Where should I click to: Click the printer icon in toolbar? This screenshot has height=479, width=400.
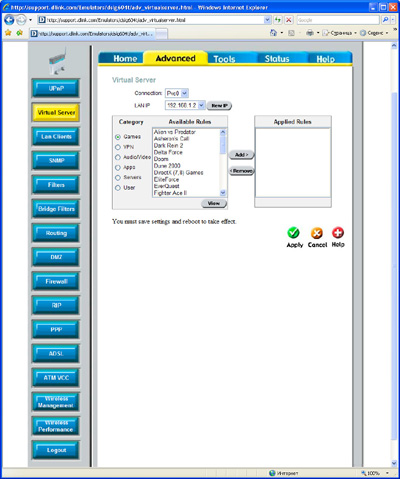coord(310,33)
